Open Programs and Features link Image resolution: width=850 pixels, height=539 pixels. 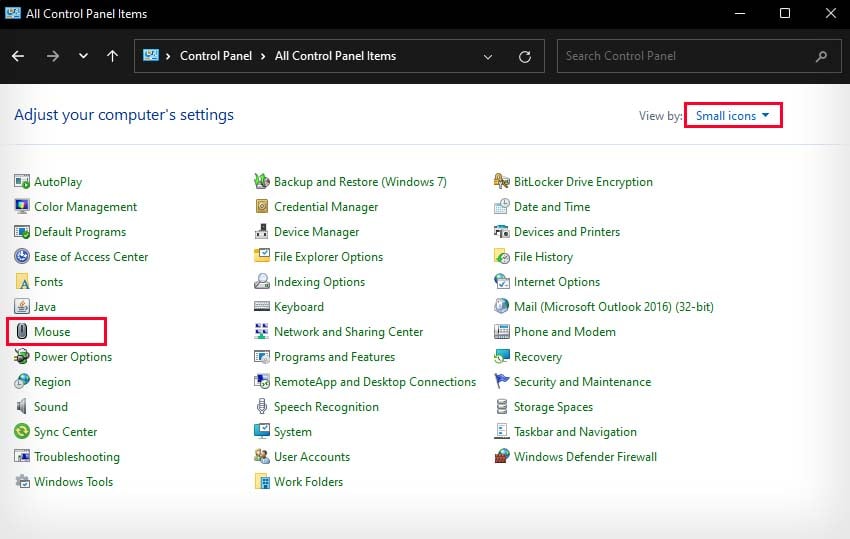tap(334, 357)
